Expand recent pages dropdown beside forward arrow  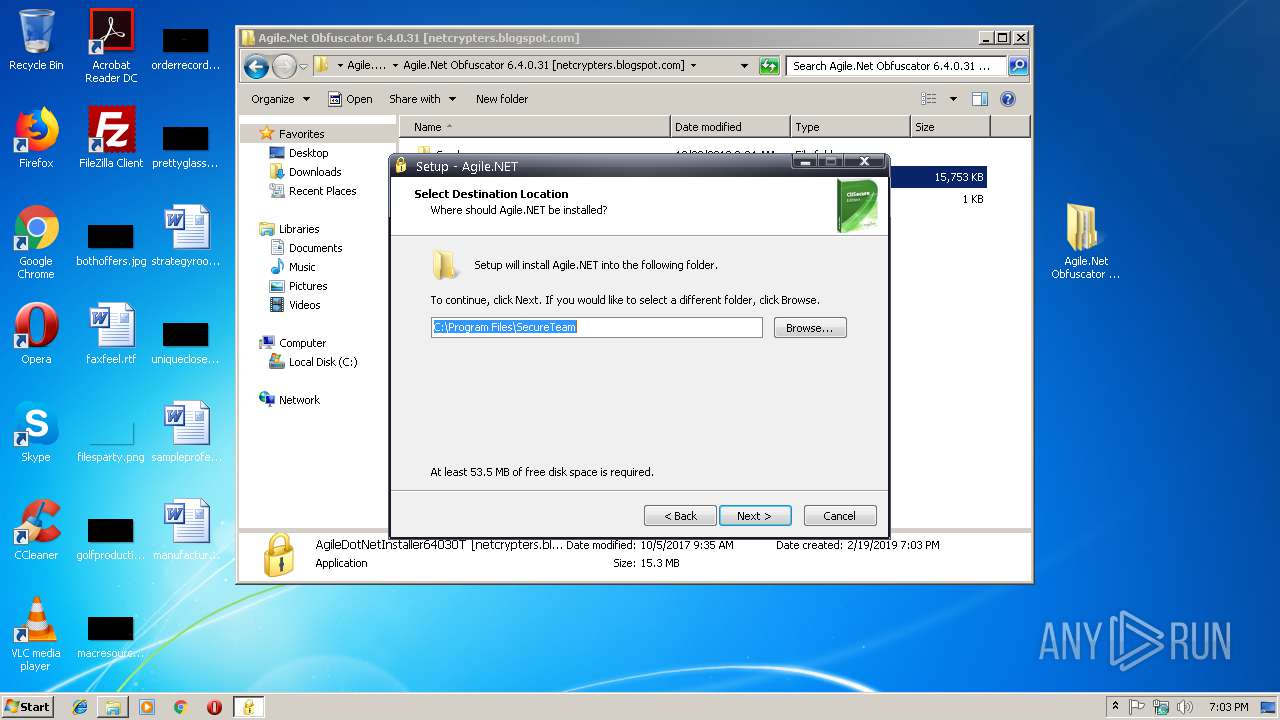tap(305, 66)
